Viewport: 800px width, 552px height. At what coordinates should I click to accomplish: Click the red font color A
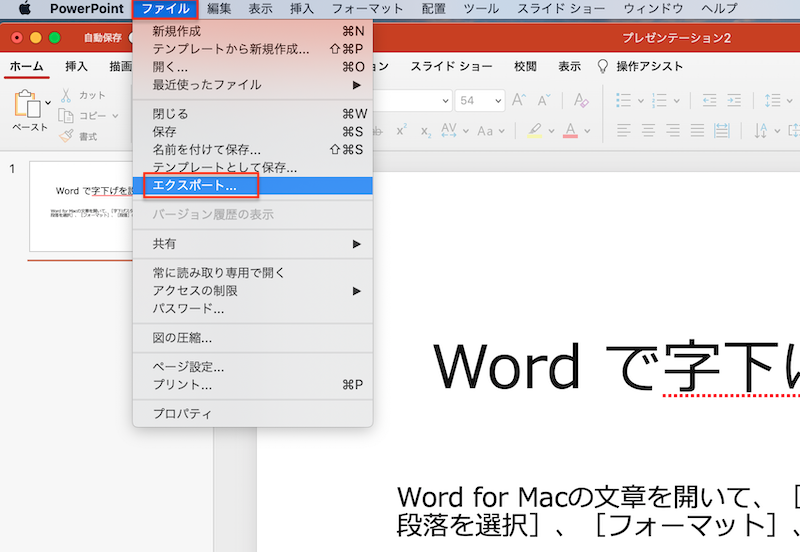570,131
